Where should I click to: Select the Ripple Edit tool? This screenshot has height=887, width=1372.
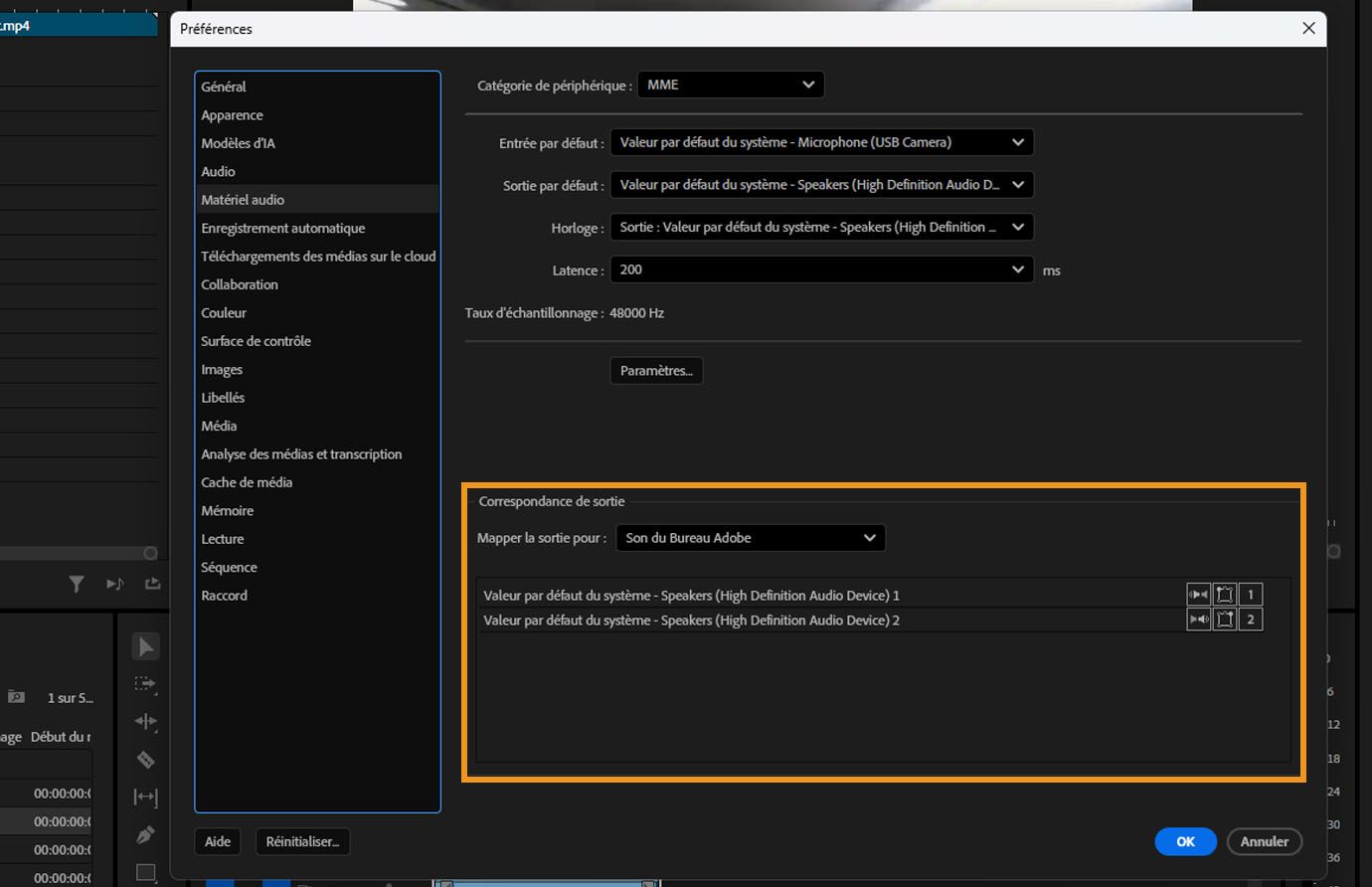145,722
